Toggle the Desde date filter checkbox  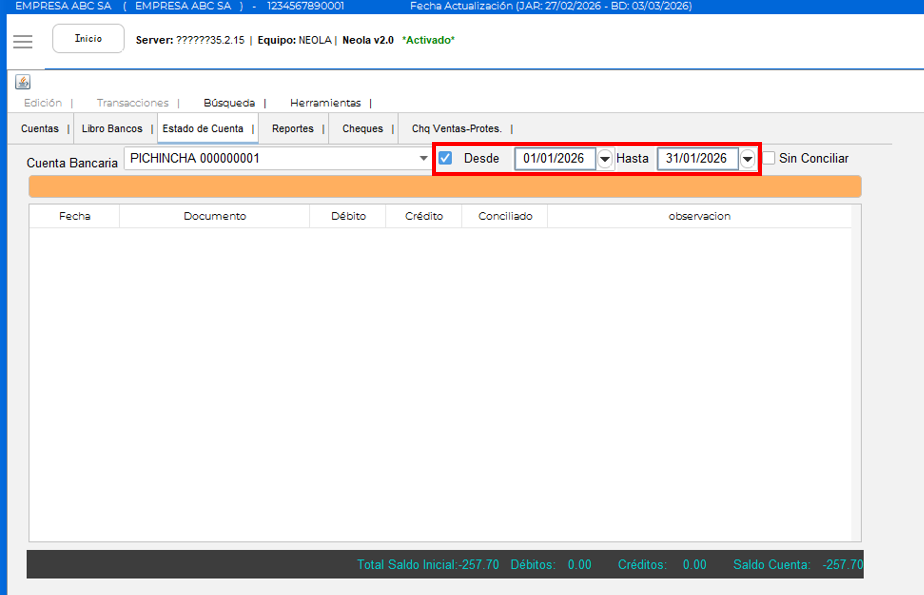(446, 158)
